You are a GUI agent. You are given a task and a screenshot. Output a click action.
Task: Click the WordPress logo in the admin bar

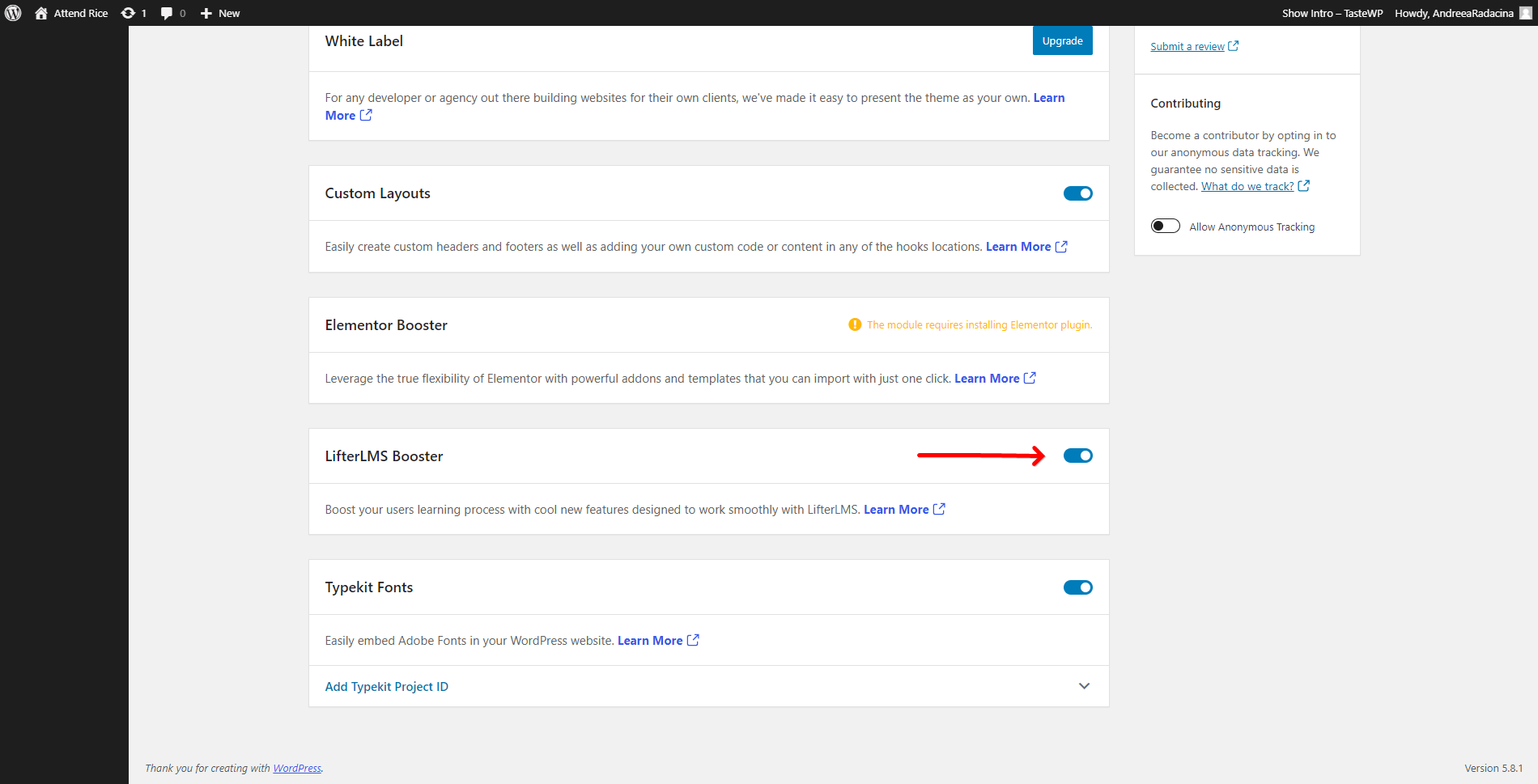coord(12,13)
